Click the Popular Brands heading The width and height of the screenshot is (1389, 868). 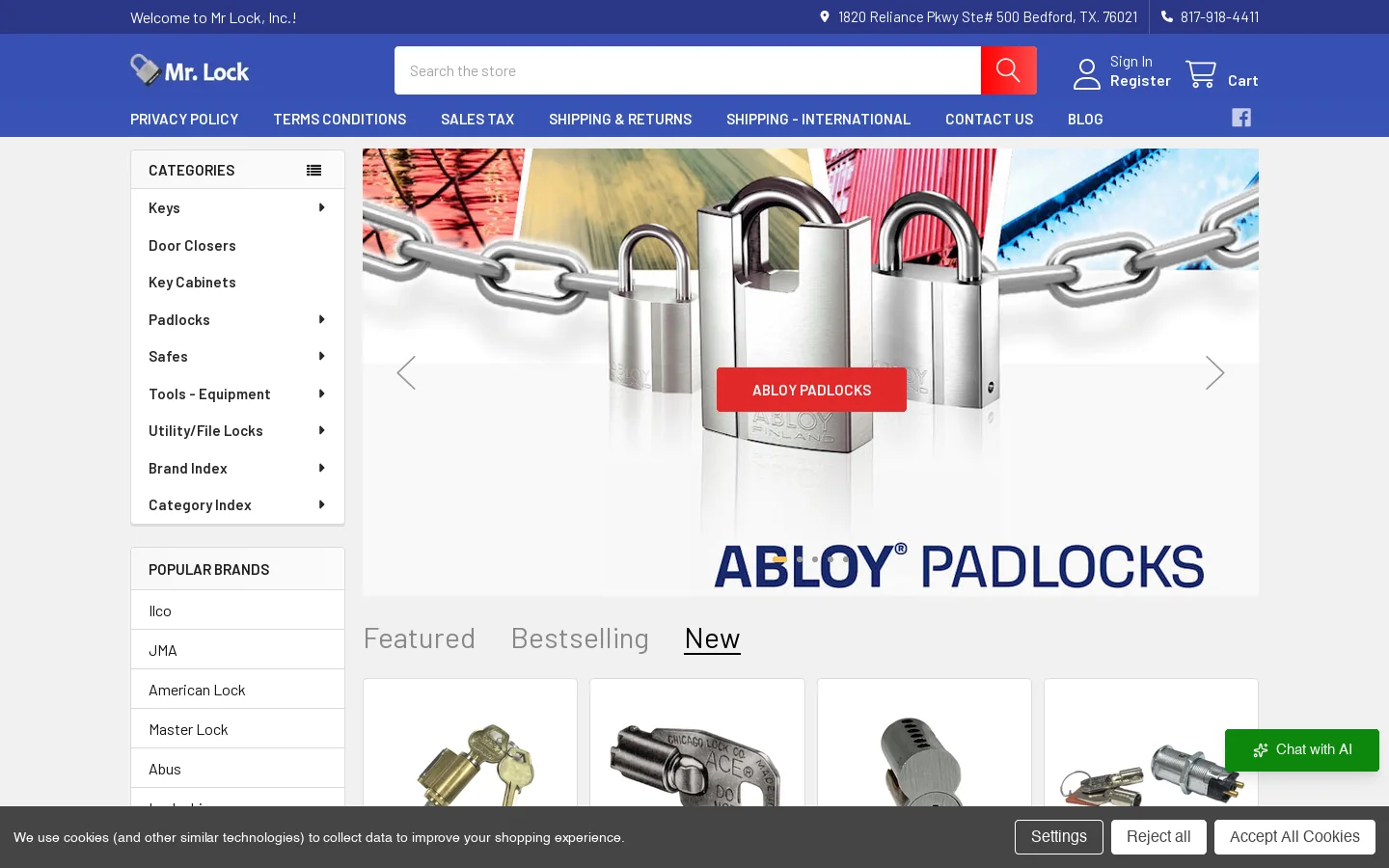click(209, 569)
